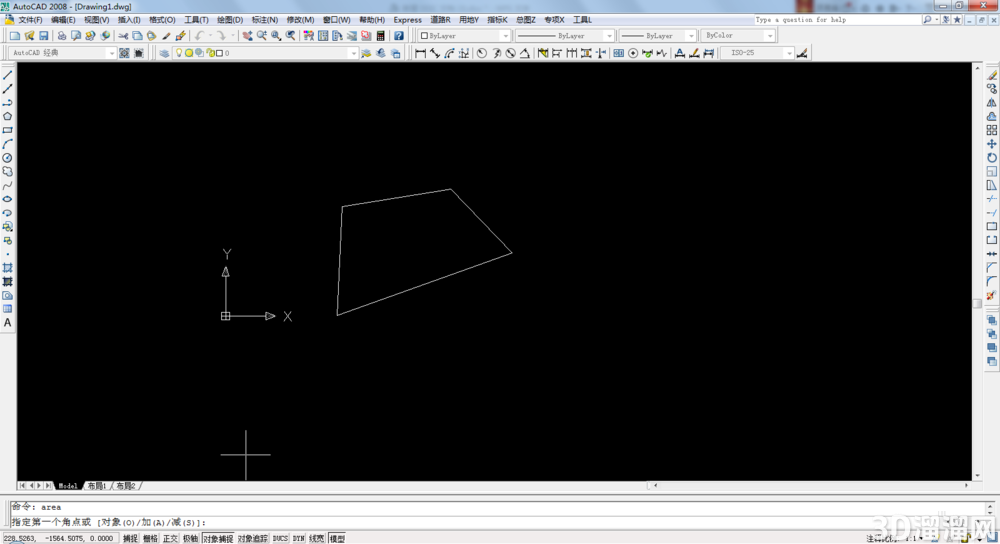Select the Circle draw tool
Image resolution: width=1000 pixels, height=544 pixels.
pyautogui.click(x=8, y=158)
